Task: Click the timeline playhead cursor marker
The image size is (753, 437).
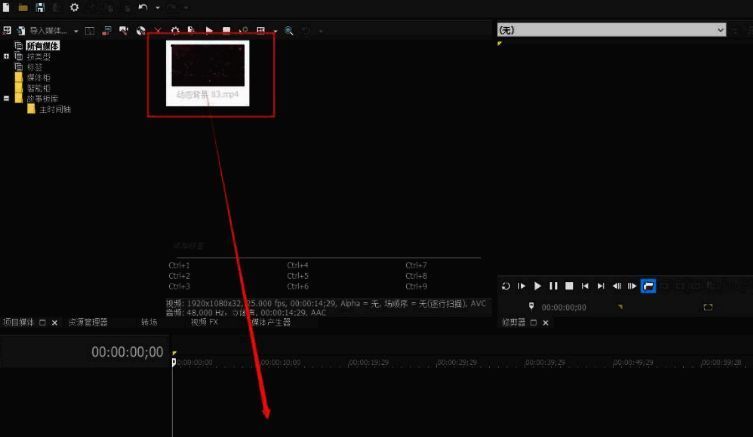Action: coord(173,363)
